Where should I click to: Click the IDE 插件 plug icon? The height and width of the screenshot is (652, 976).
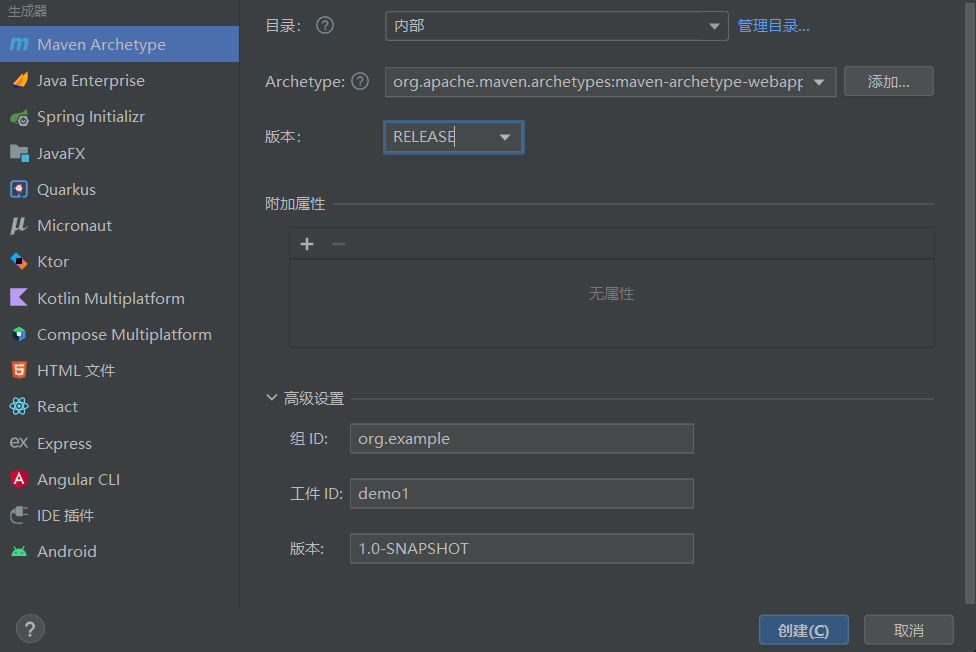coord(19,515)
